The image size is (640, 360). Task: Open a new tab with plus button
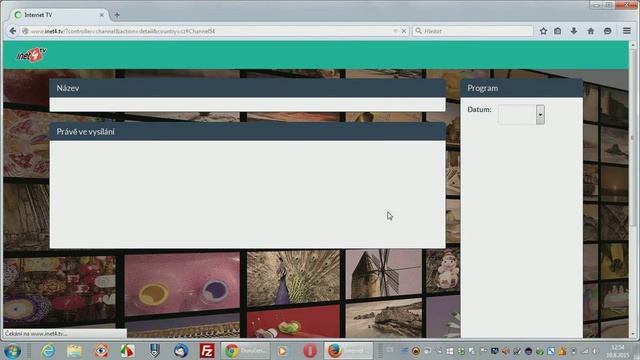coord(117,15)
